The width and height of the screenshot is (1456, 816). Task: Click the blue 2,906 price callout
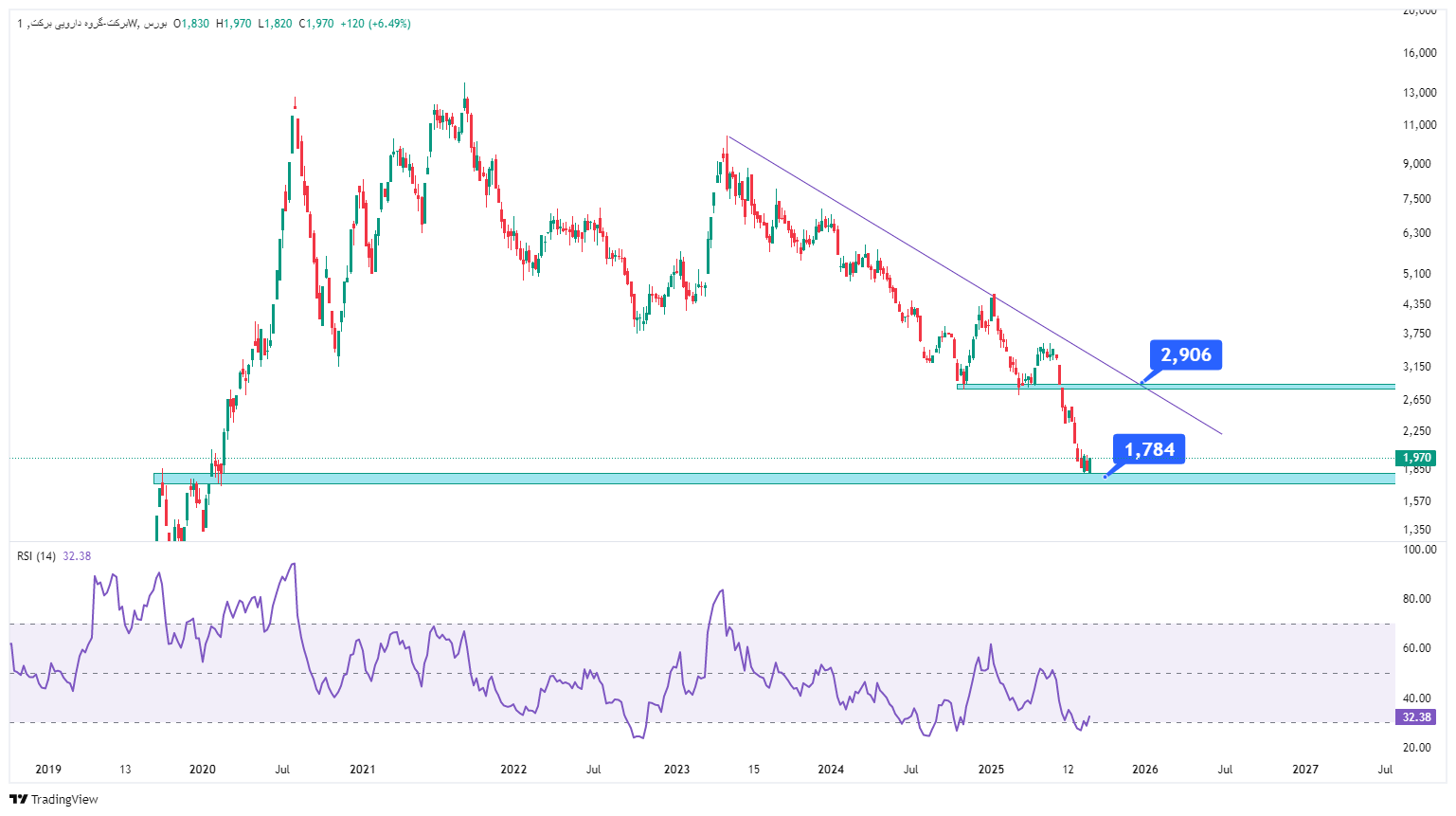tap(1186, 355)
